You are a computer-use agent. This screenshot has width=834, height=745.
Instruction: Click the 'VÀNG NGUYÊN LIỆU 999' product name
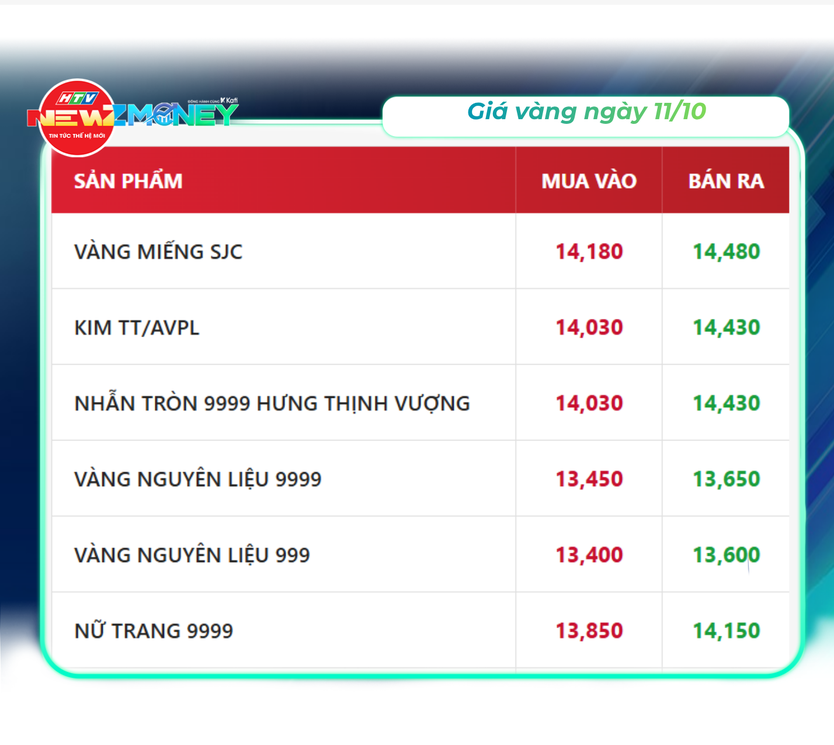coord(192,555)
